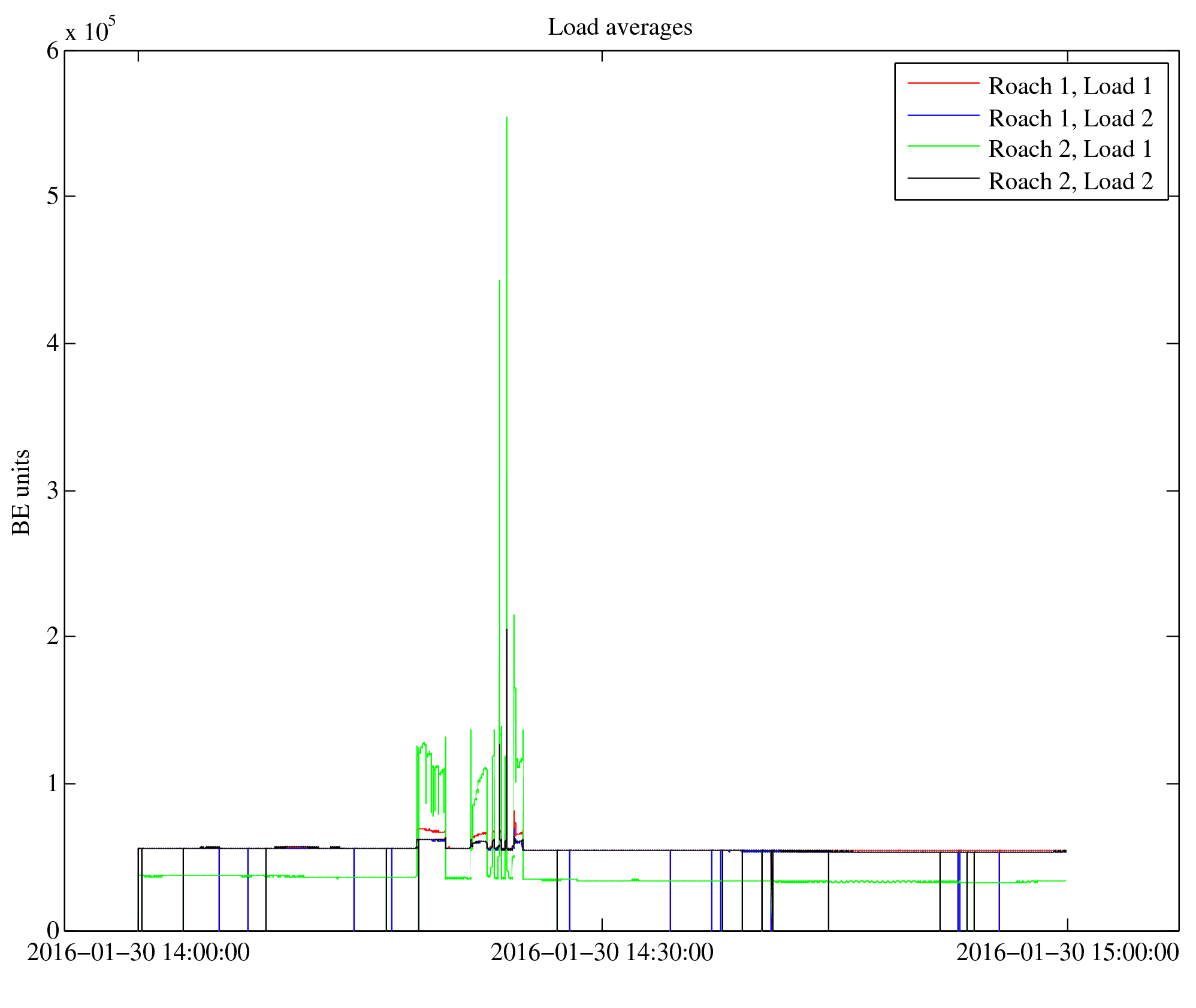
Task: Click the tallest green spike's peak
Action: [x=507, y=118]
